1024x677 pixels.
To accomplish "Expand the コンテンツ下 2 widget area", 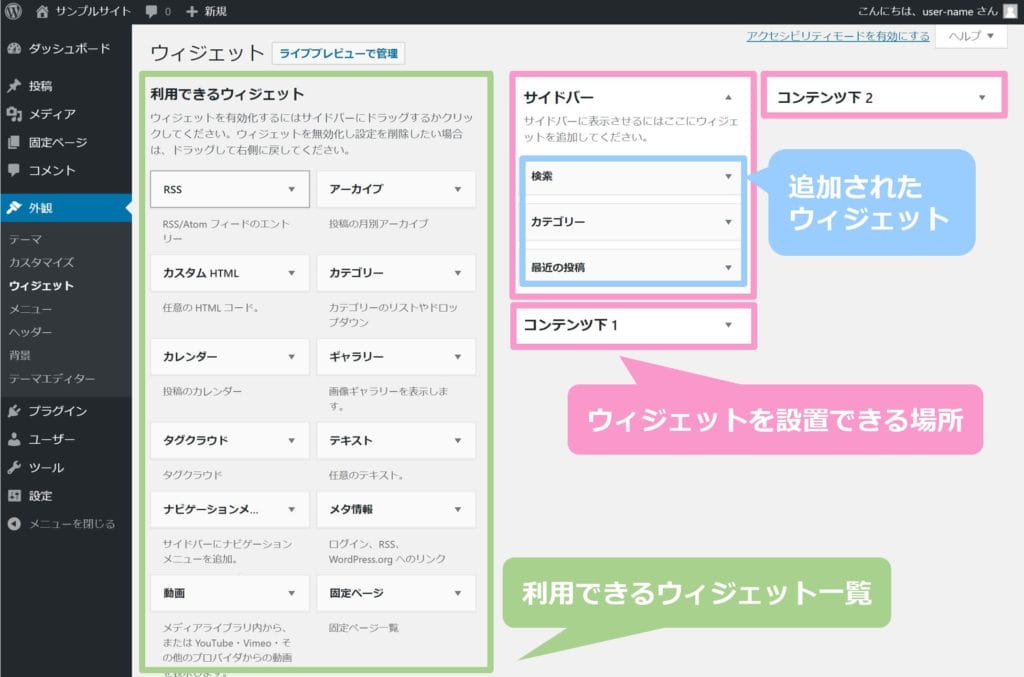I will click(982, 97).
